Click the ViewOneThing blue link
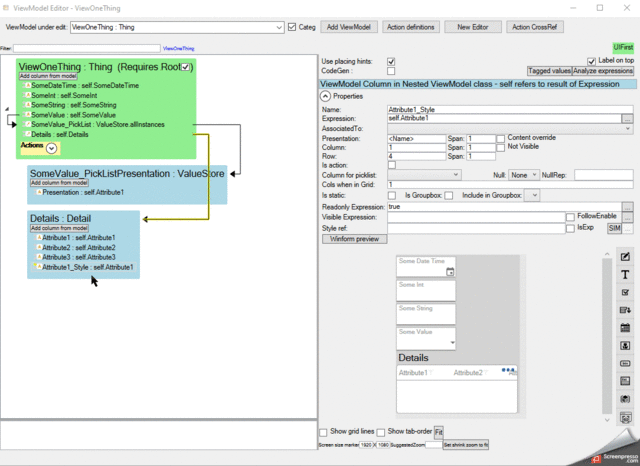Image resolution: width=640 pixels, height=466 pixels. coord(179,49)
